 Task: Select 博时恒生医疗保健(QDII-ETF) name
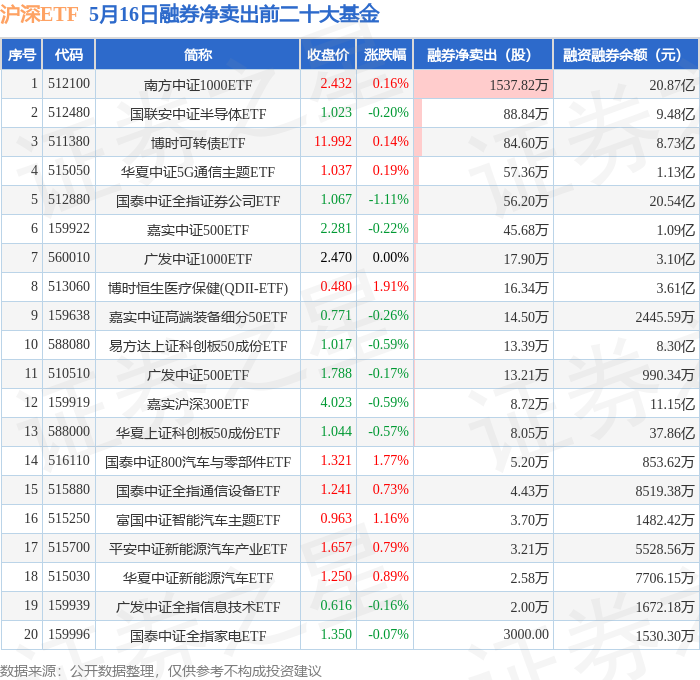(x=198, y=288)
